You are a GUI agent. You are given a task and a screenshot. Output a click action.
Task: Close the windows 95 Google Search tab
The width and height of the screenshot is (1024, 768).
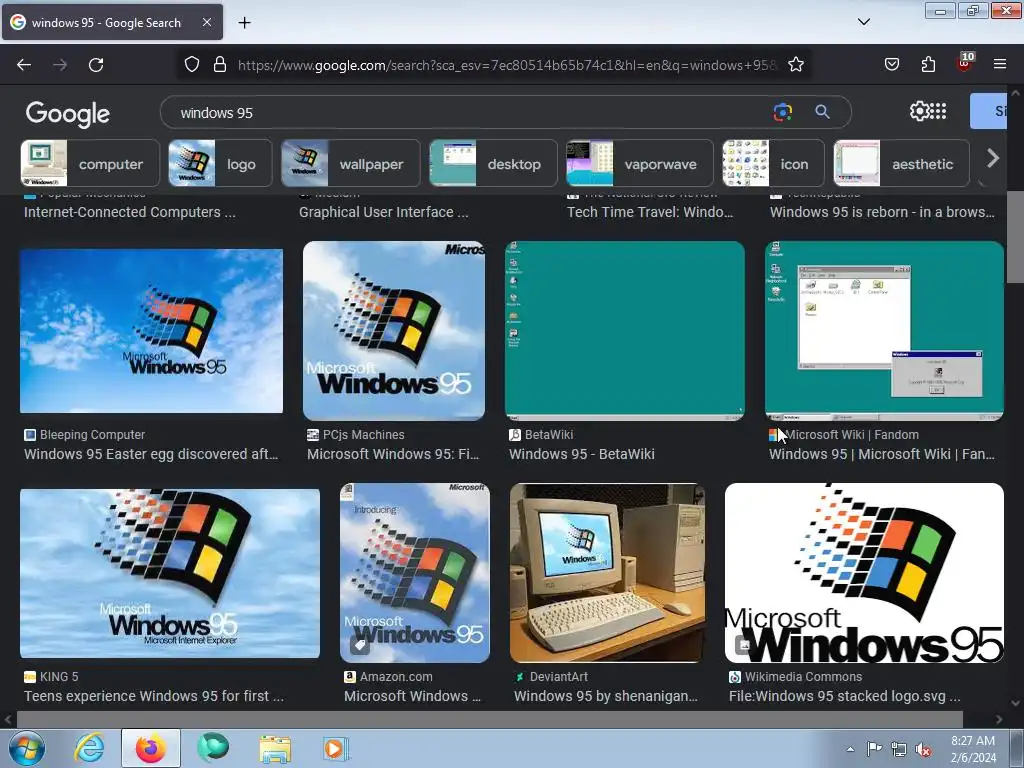(x=206, y=22)
